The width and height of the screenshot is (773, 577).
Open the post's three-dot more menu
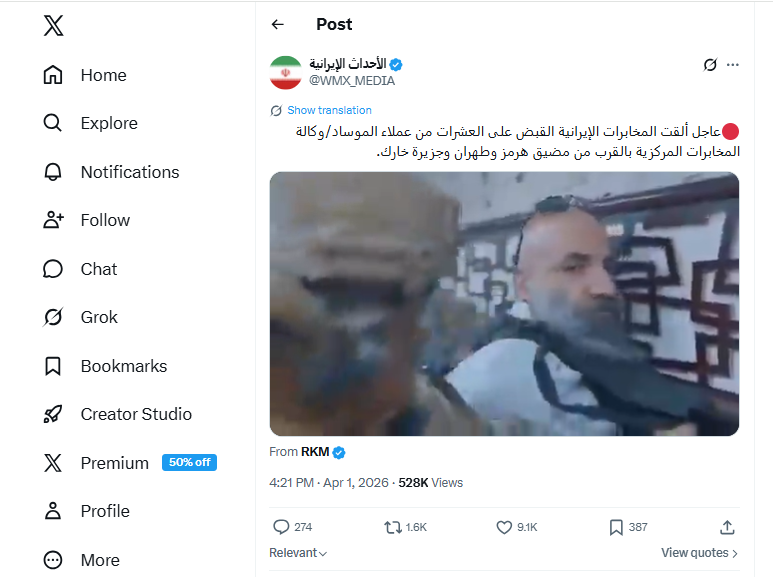click(733, 65)
